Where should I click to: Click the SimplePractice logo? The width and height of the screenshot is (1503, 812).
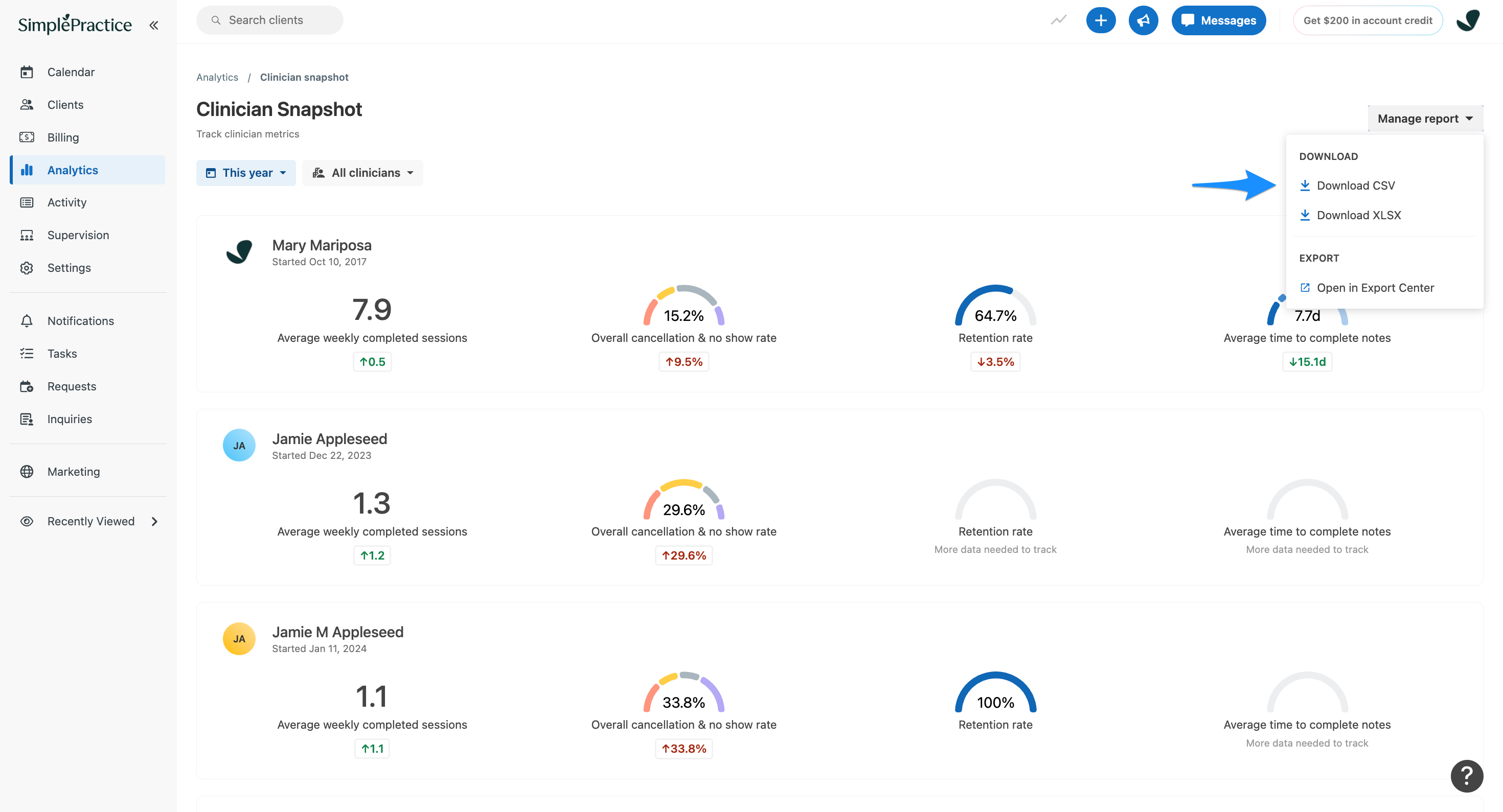[x=75, y=25]
